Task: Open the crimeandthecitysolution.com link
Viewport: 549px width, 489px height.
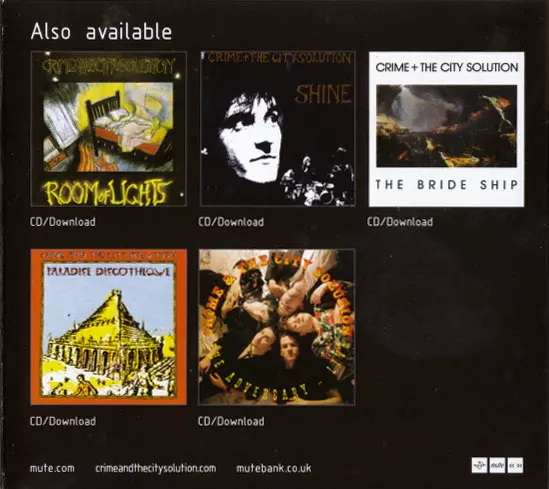Action: pyautogui.click(x=155, y=468)
